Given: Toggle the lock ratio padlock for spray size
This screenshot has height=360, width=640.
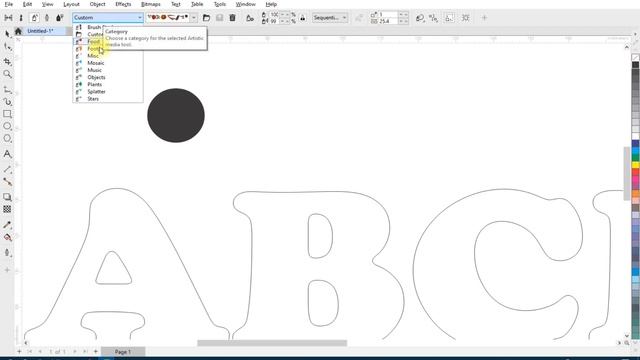Looking at the screenshot, I should click(x=302, y=18).
